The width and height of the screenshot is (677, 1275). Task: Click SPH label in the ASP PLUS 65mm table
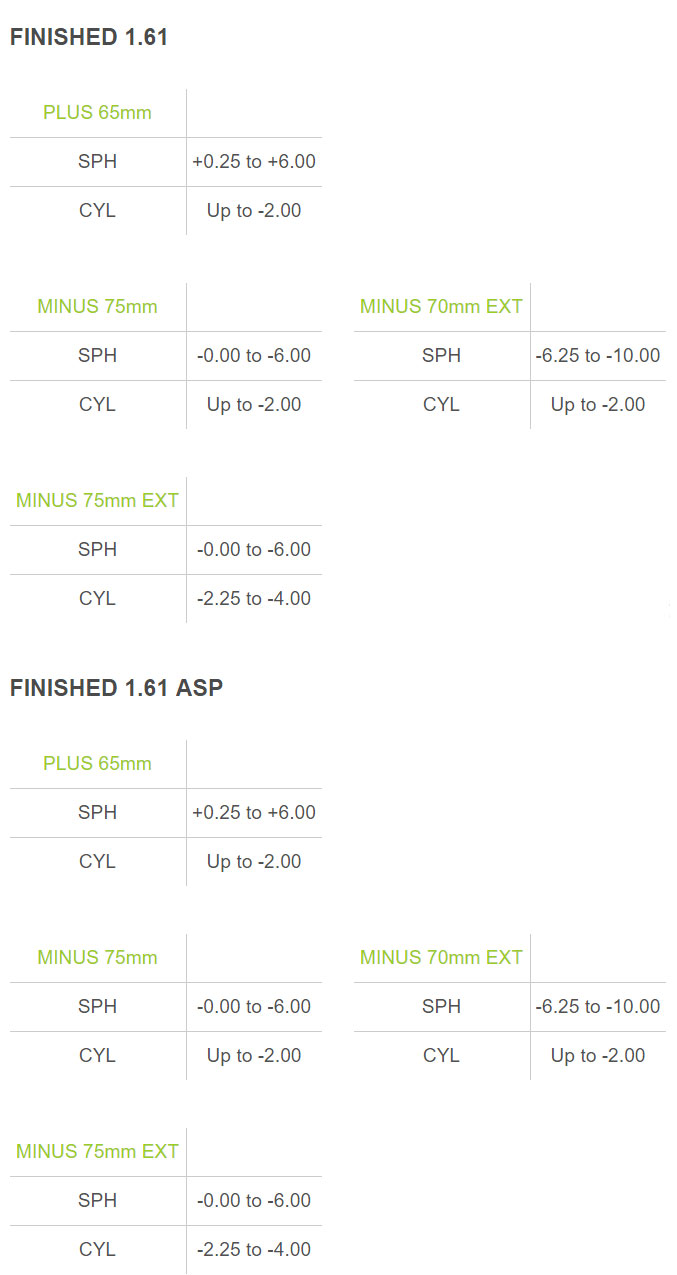tap(97, 813)
